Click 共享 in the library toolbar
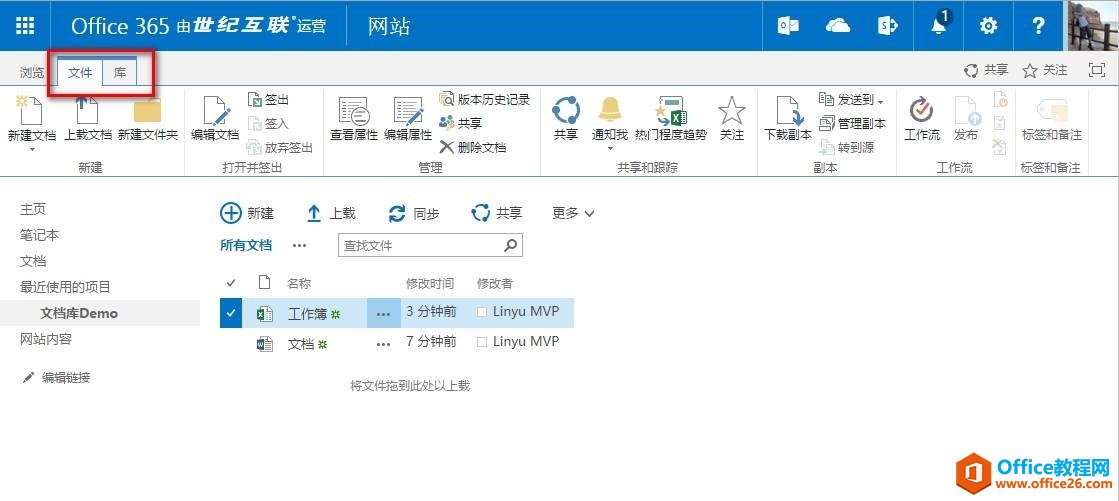Screen dimensions: 1119x501 pos(497,213)
